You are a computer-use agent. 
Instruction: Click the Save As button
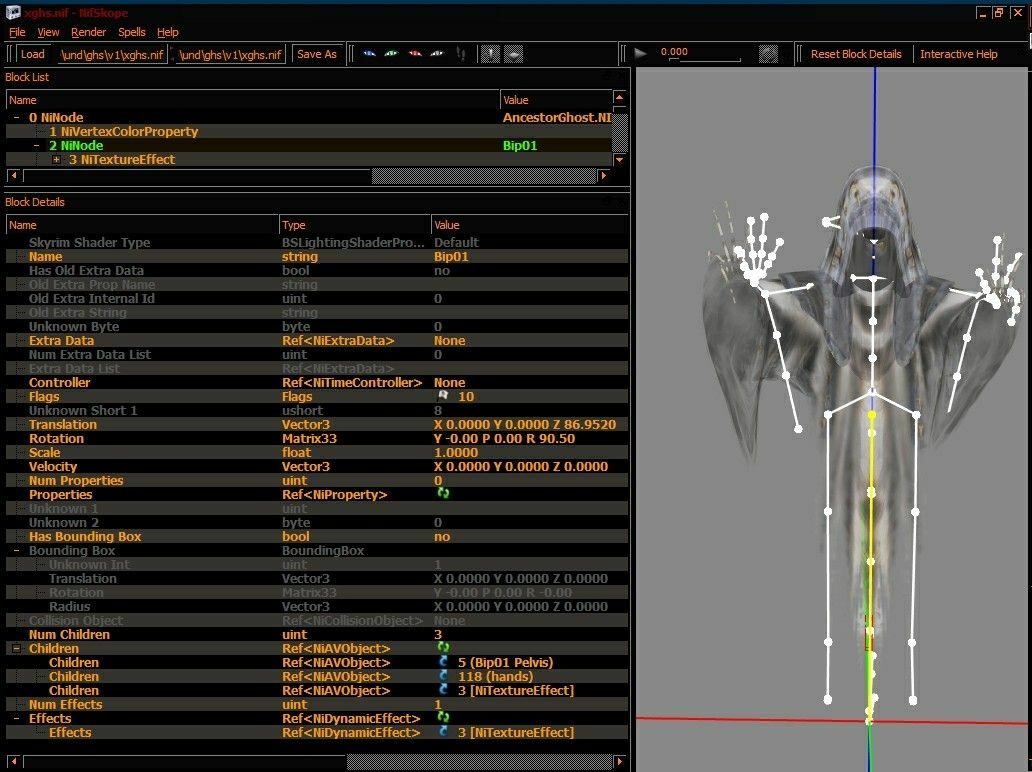point(317,54)
